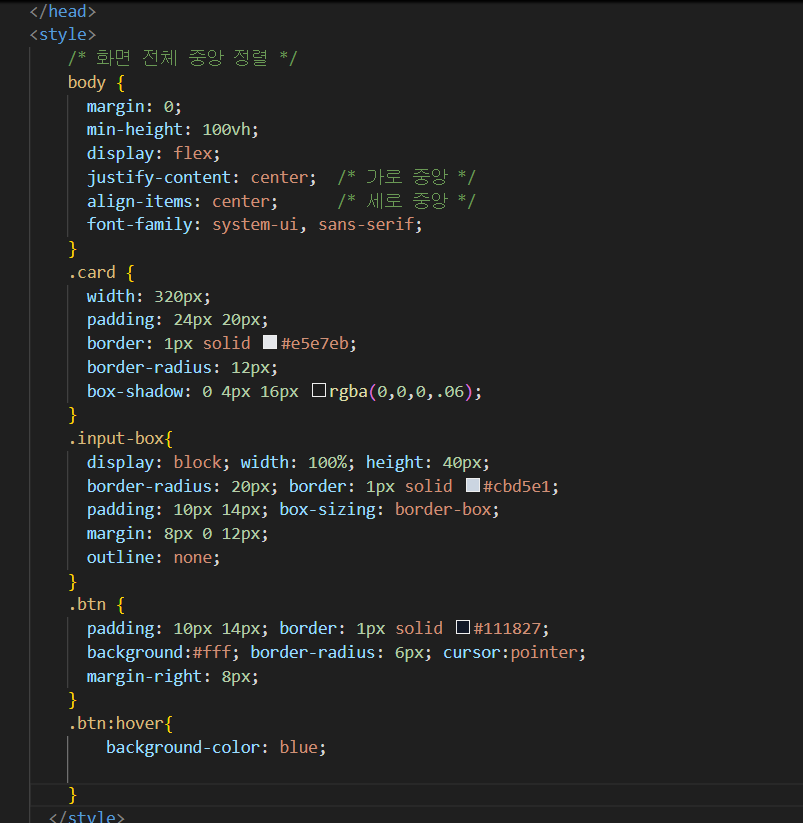This screenshot has height=823, width=803.
Task: Click the sans-serif font-family value
Action: click(366, 225)
